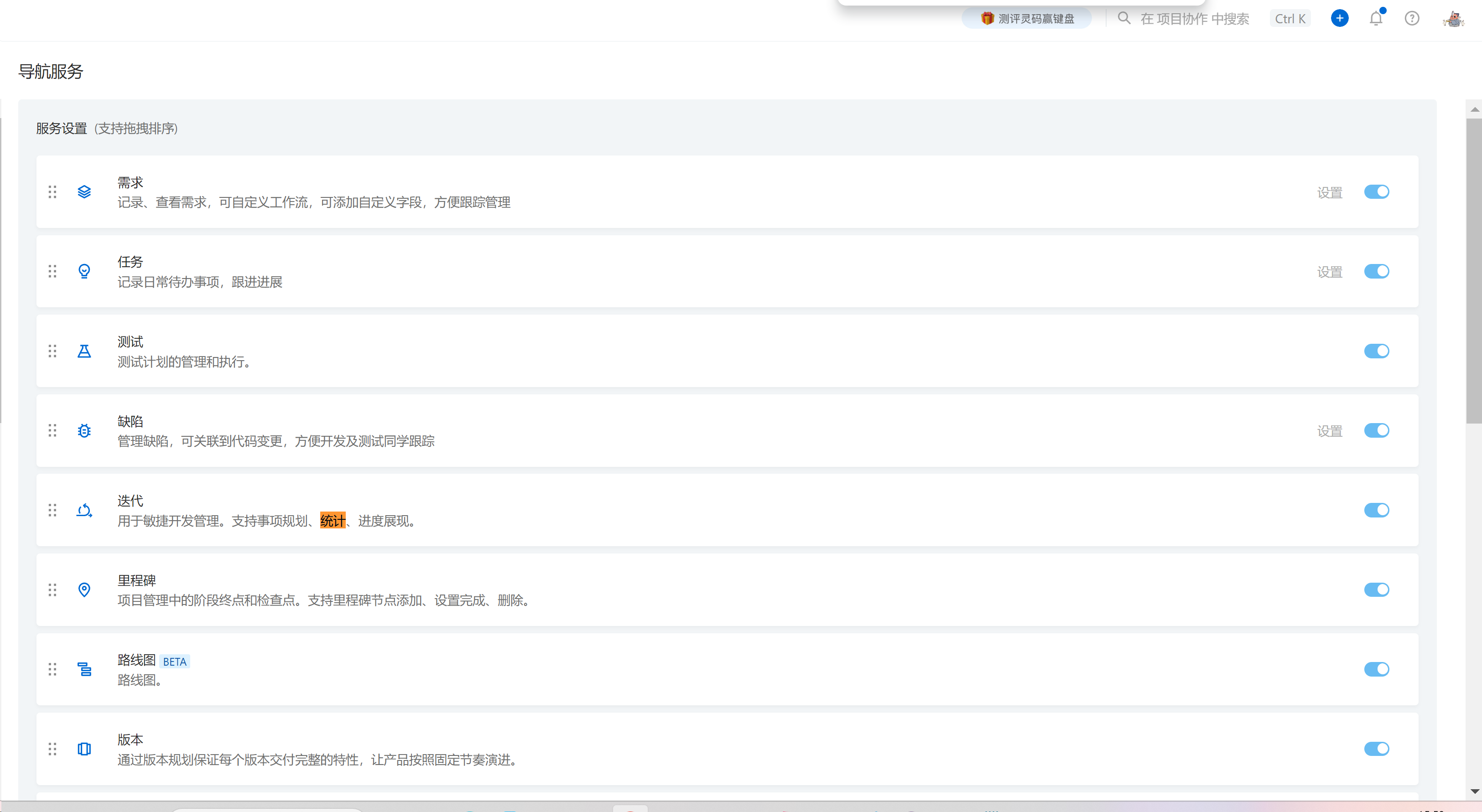Toggle off the 任务 service
Screen dimensions: 1482x812
pos(1377,271)
